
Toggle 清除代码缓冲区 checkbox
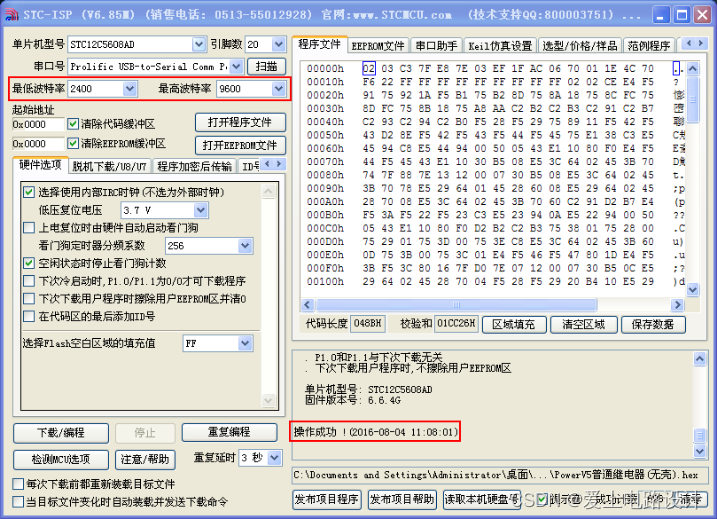[73, 124]
